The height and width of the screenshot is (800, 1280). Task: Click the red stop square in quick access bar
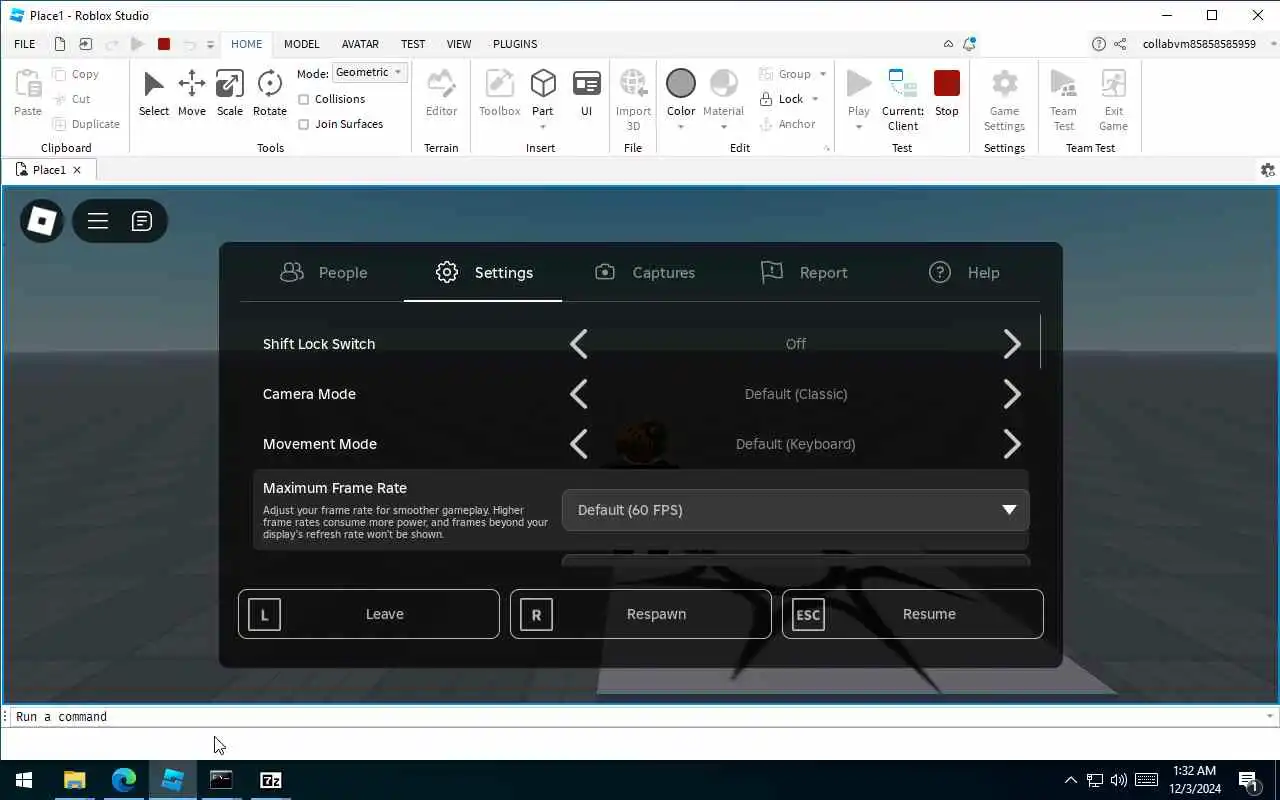coord(164,44)
